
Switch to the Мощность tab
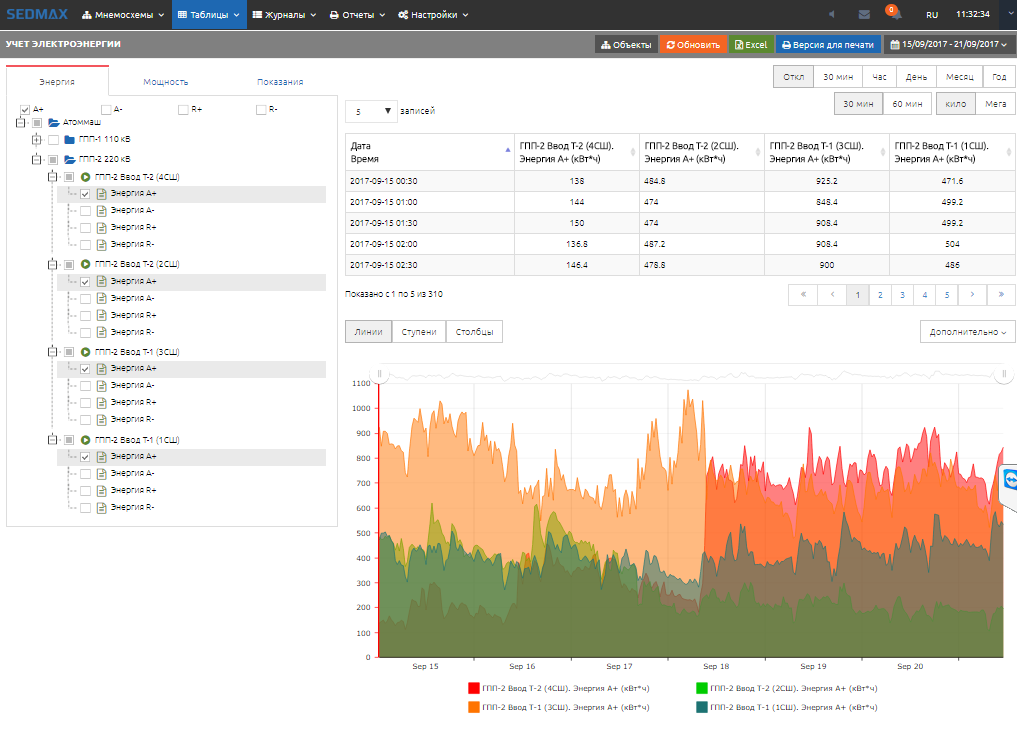[166, 82]
